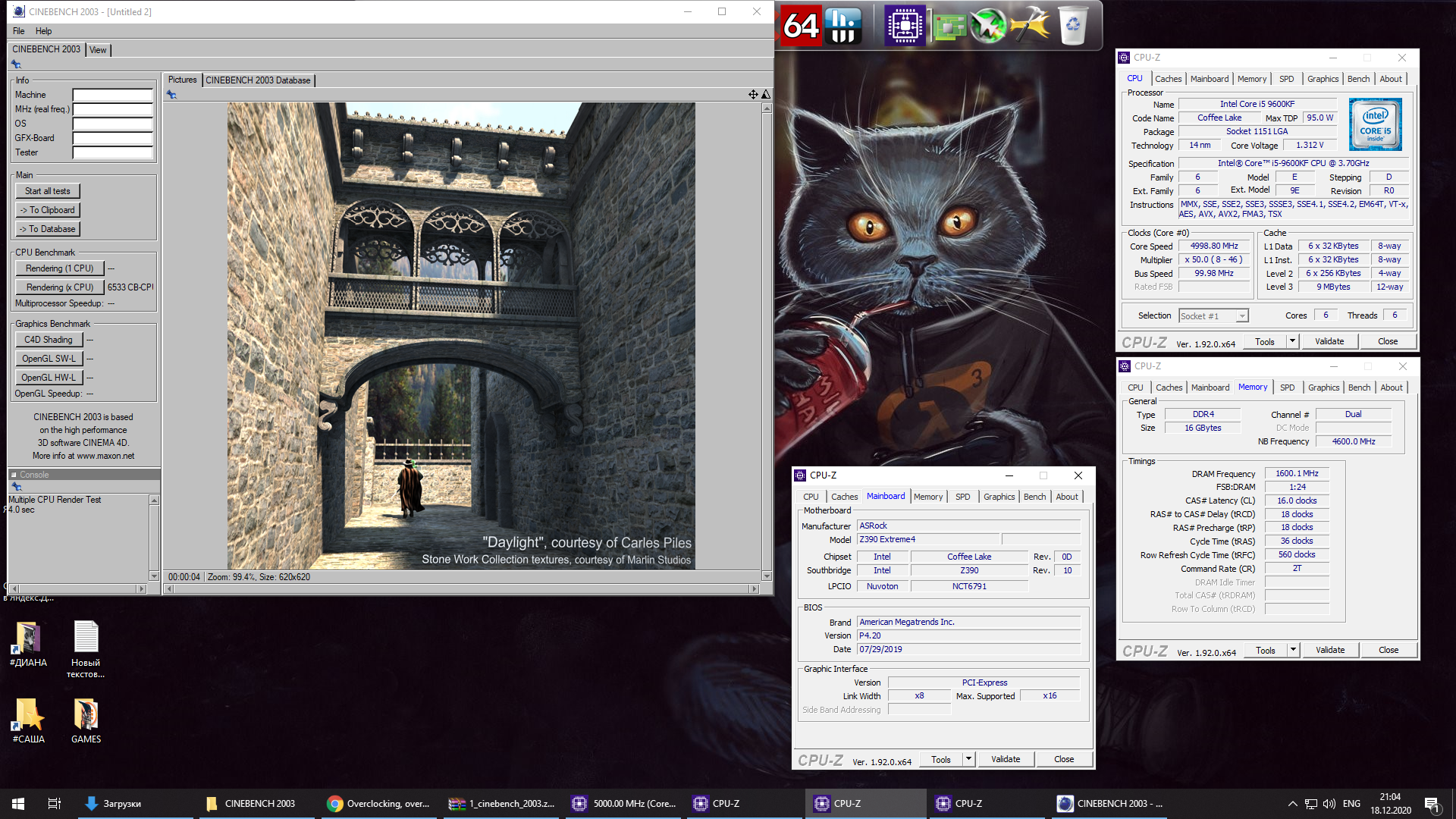
Task: Open Tools dropdown arrow in memory CPU-Z window
Action: point(1293,650)
